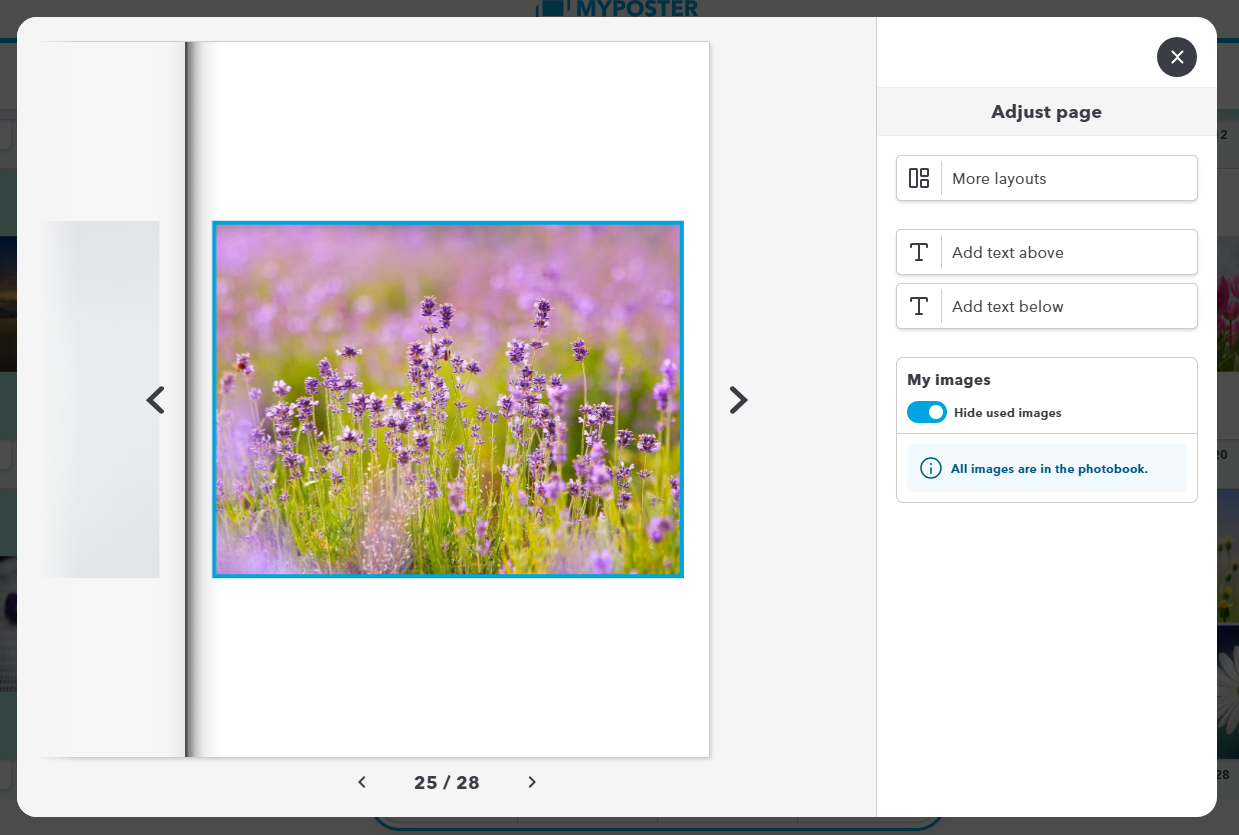Click the MYPOSTER logo at the top

pyautogui.click(x=618, y=8)
